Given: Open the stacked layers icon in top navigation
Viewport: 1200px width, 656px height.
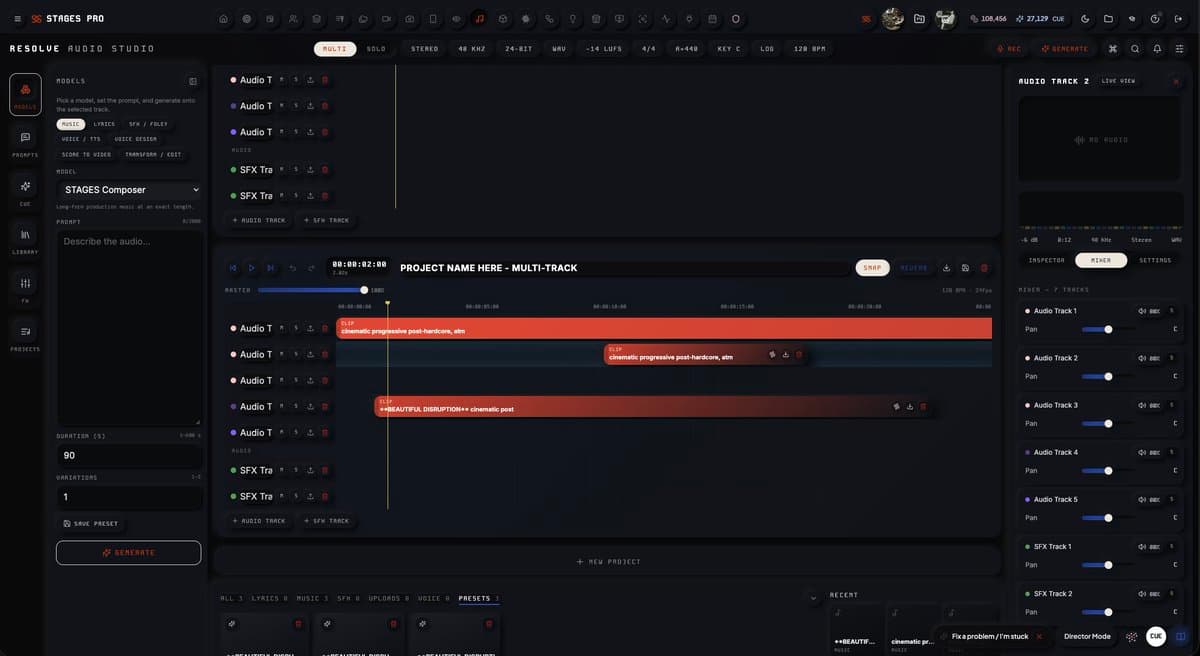Looking at the screenshot, I should tap(316, 19).
